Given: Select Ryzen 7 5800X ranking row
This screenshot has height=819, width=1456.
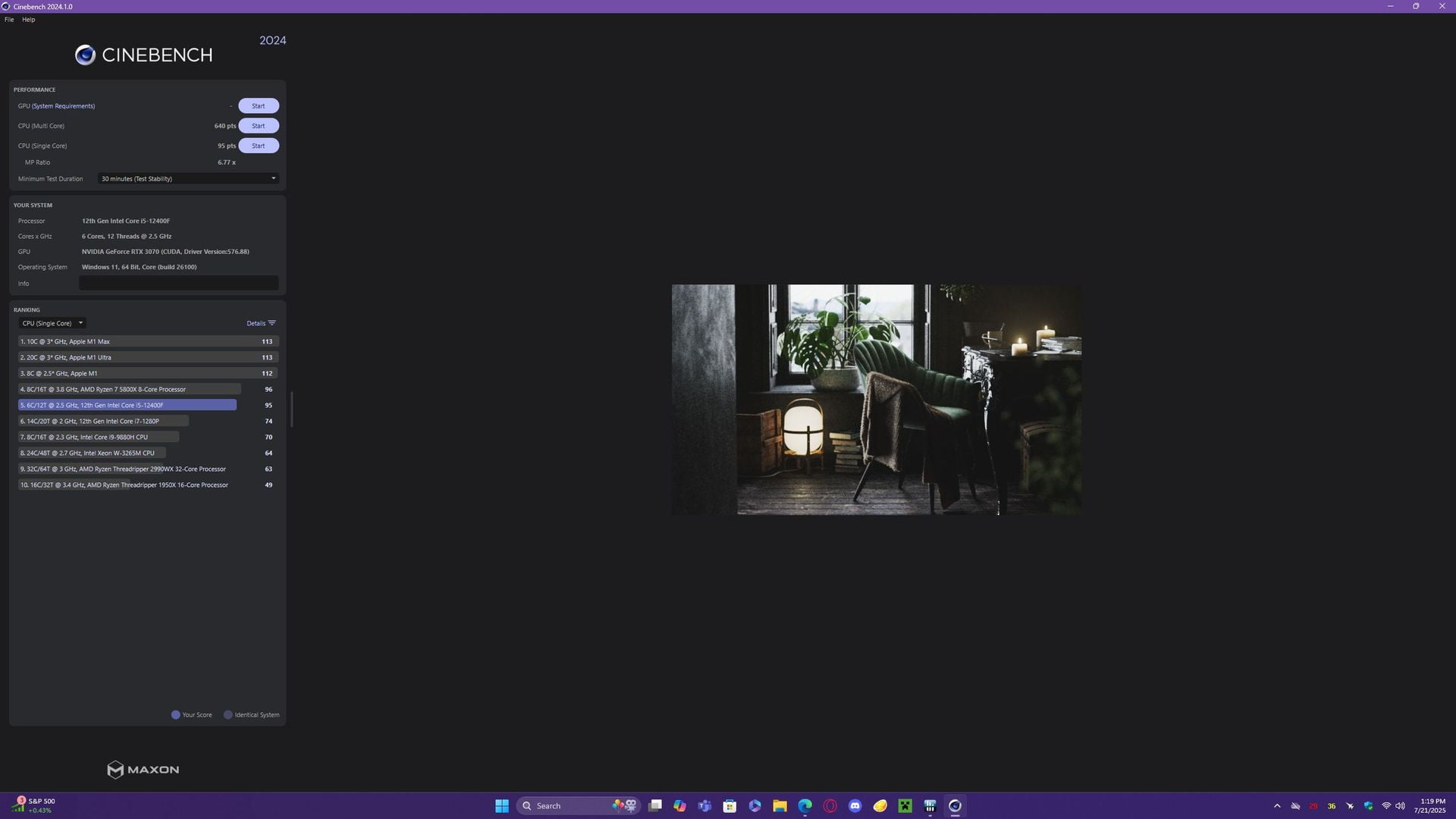Looking at the screenshot, I should (x=148, y=389).
